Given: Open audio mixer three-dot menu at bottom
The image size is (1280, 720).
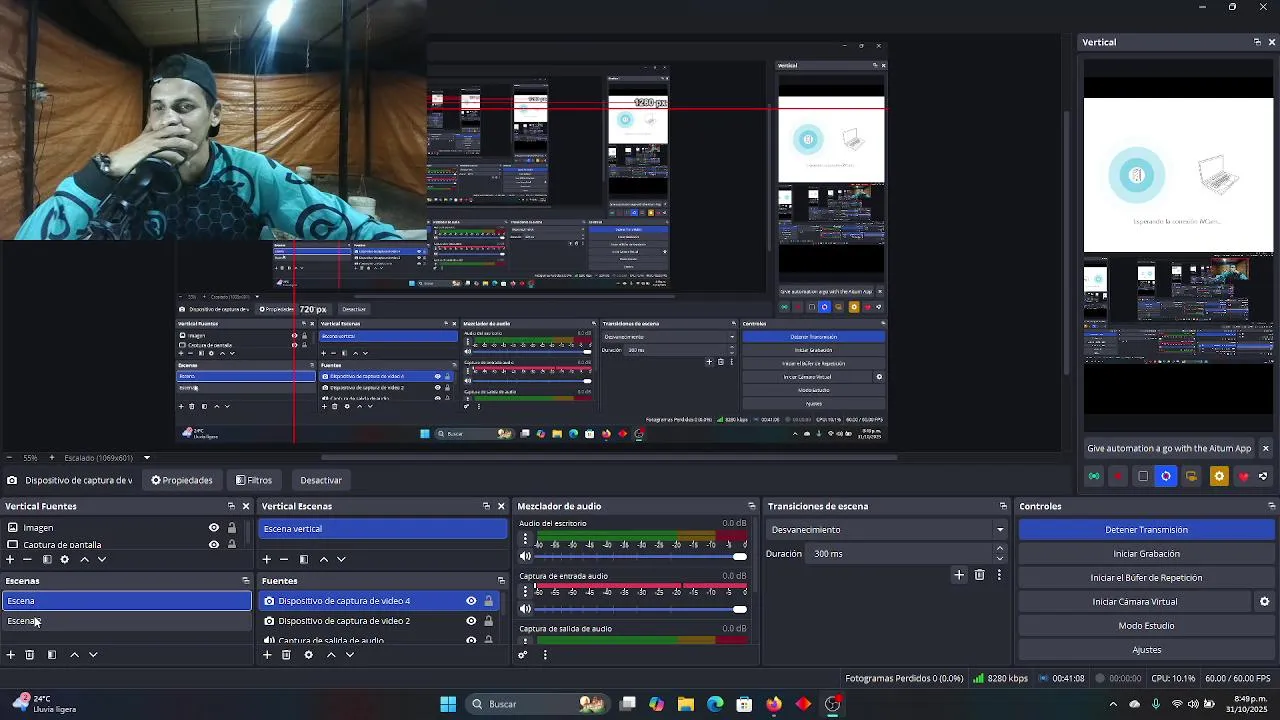Looking at the screenshot, I should click(x=545, y=655).
